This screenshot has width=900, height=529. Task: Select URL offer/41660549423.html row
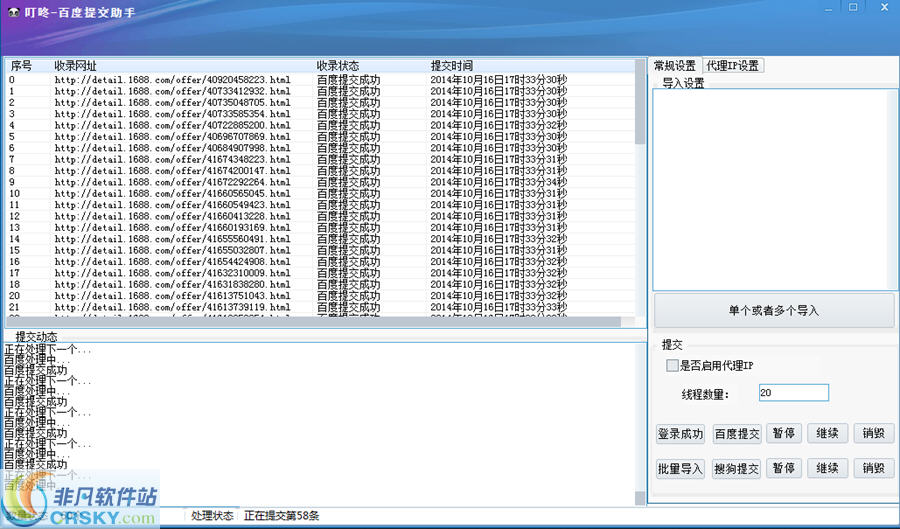coord(320,205)
